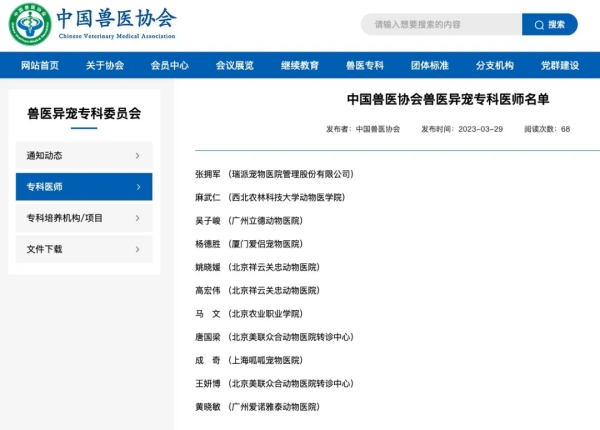Click the English name Chinese Veterinary Medical Association

pos(117,36)
